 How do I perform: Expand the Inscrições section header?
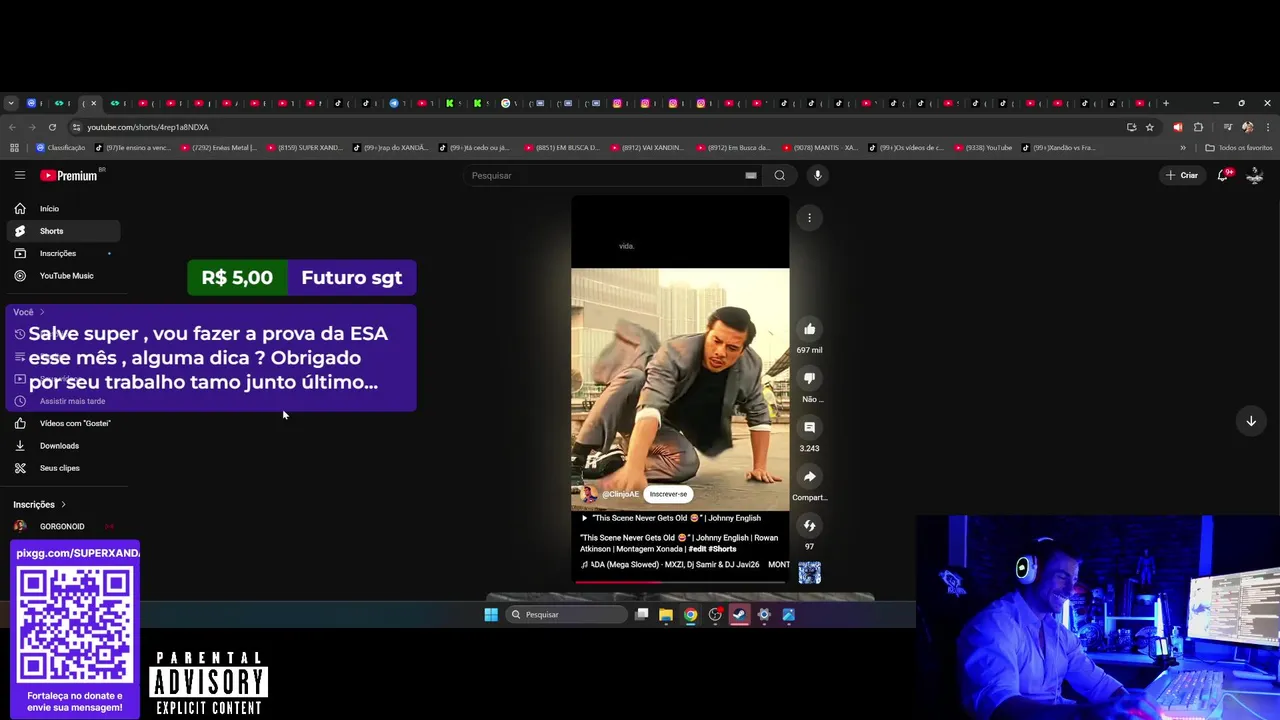(x=40, y=504)
